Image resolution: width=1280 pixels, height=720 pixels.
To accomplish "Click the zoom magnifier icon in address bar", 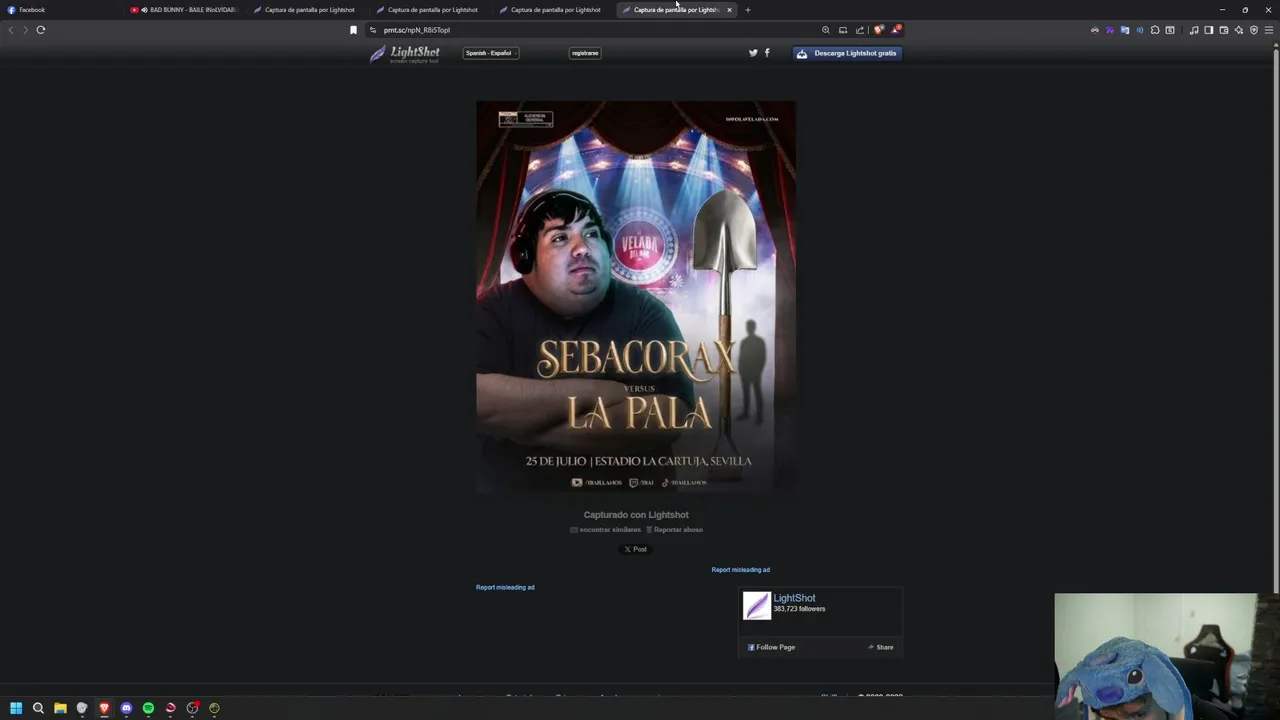I will pyautogui.click(x=826, y=30).
